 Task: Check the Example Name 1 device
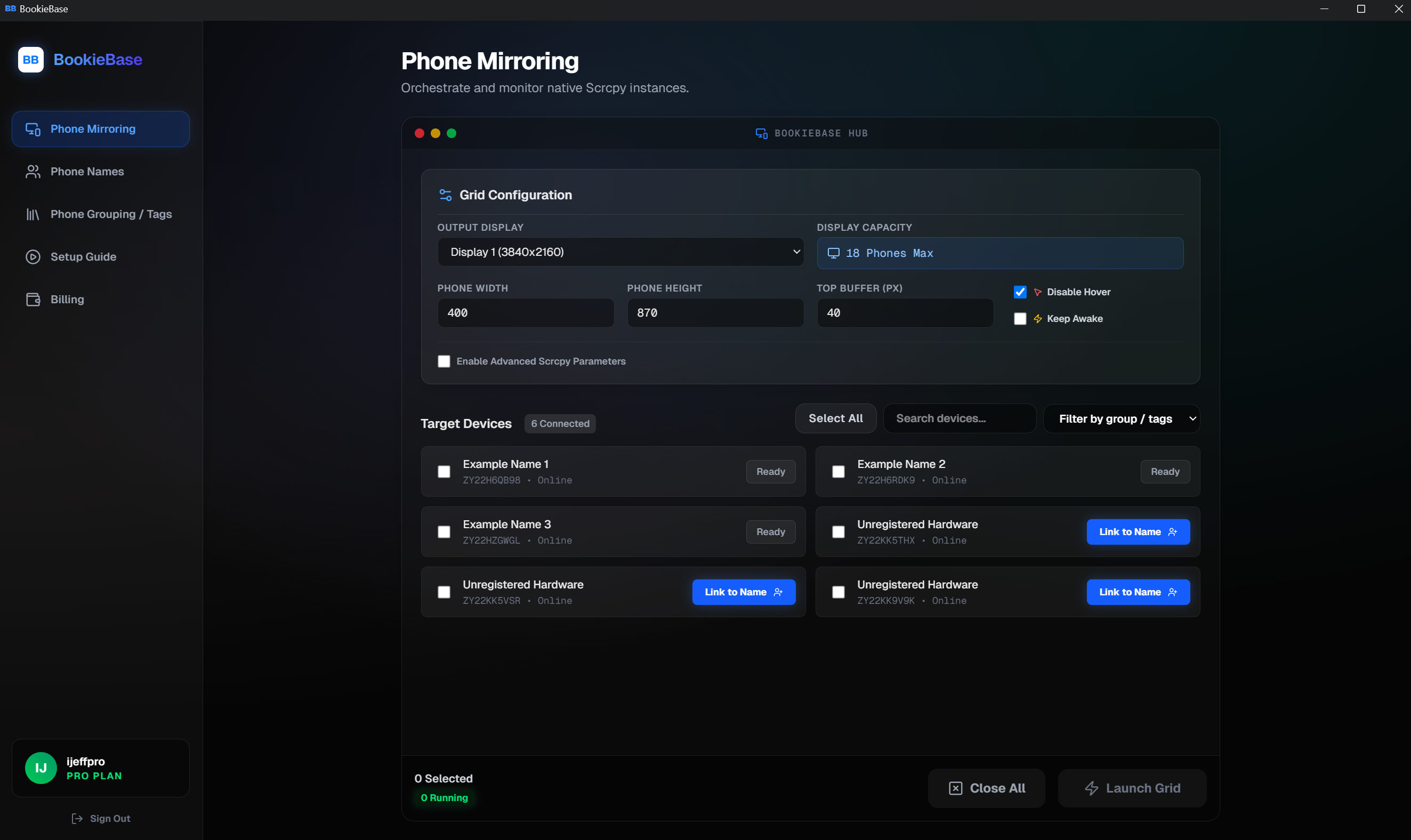point(444,472)
